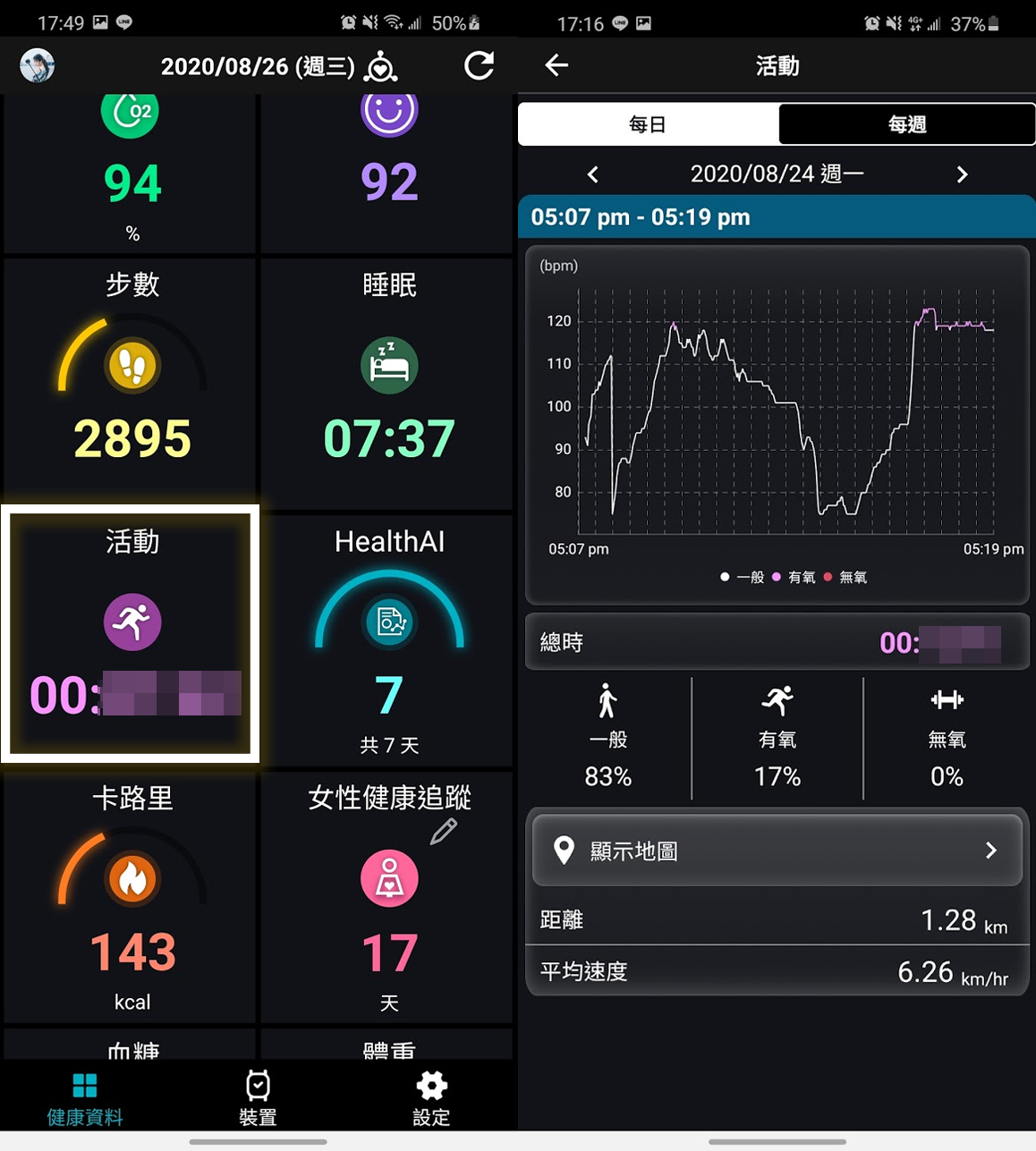This screenshot has width=1036, height=1151.
Task: Tap the gear icon of 設定 tab
Action: (x=431, y=1086)
